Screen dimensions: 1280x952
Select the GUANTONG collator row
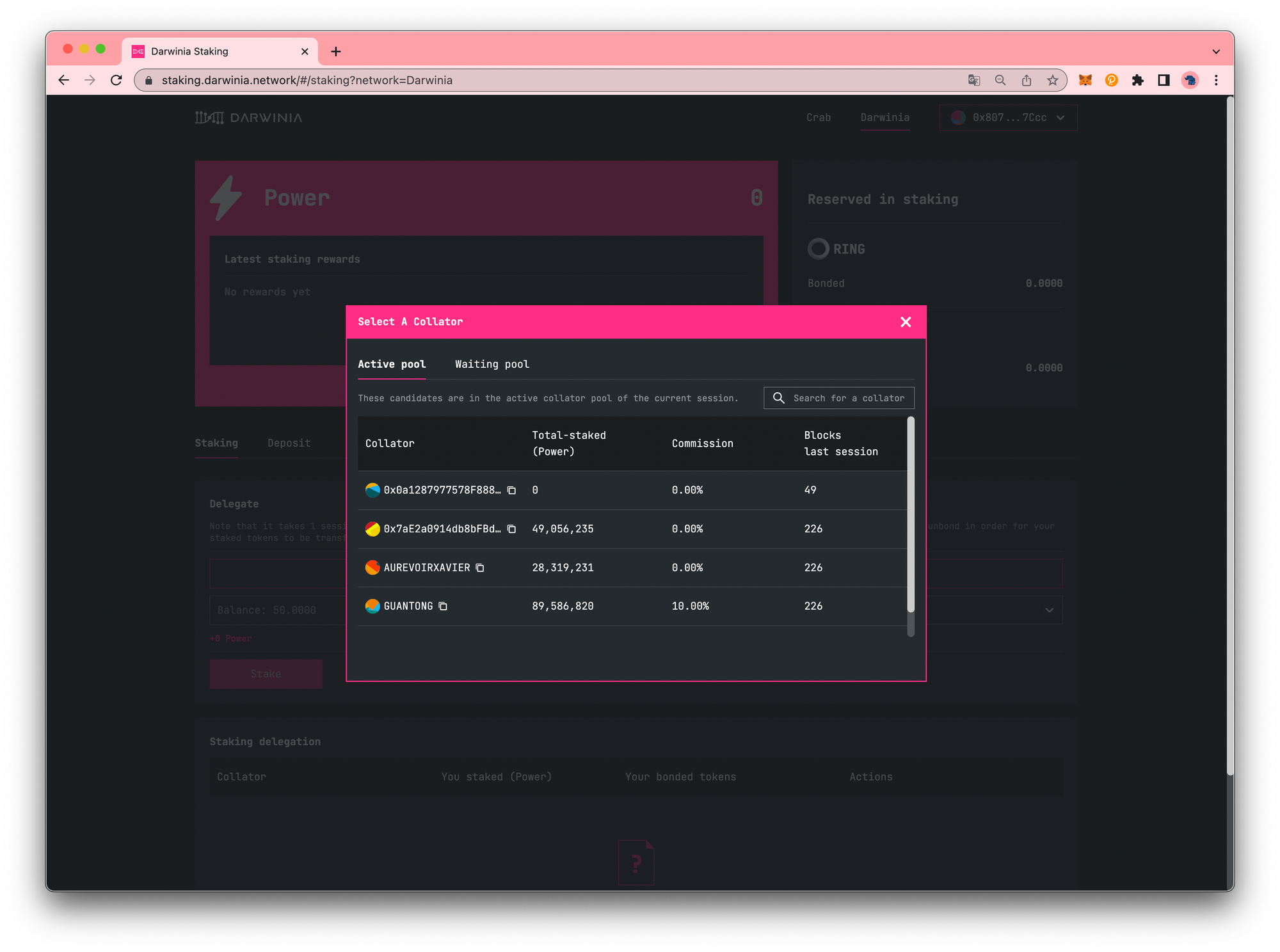[408, 606]
